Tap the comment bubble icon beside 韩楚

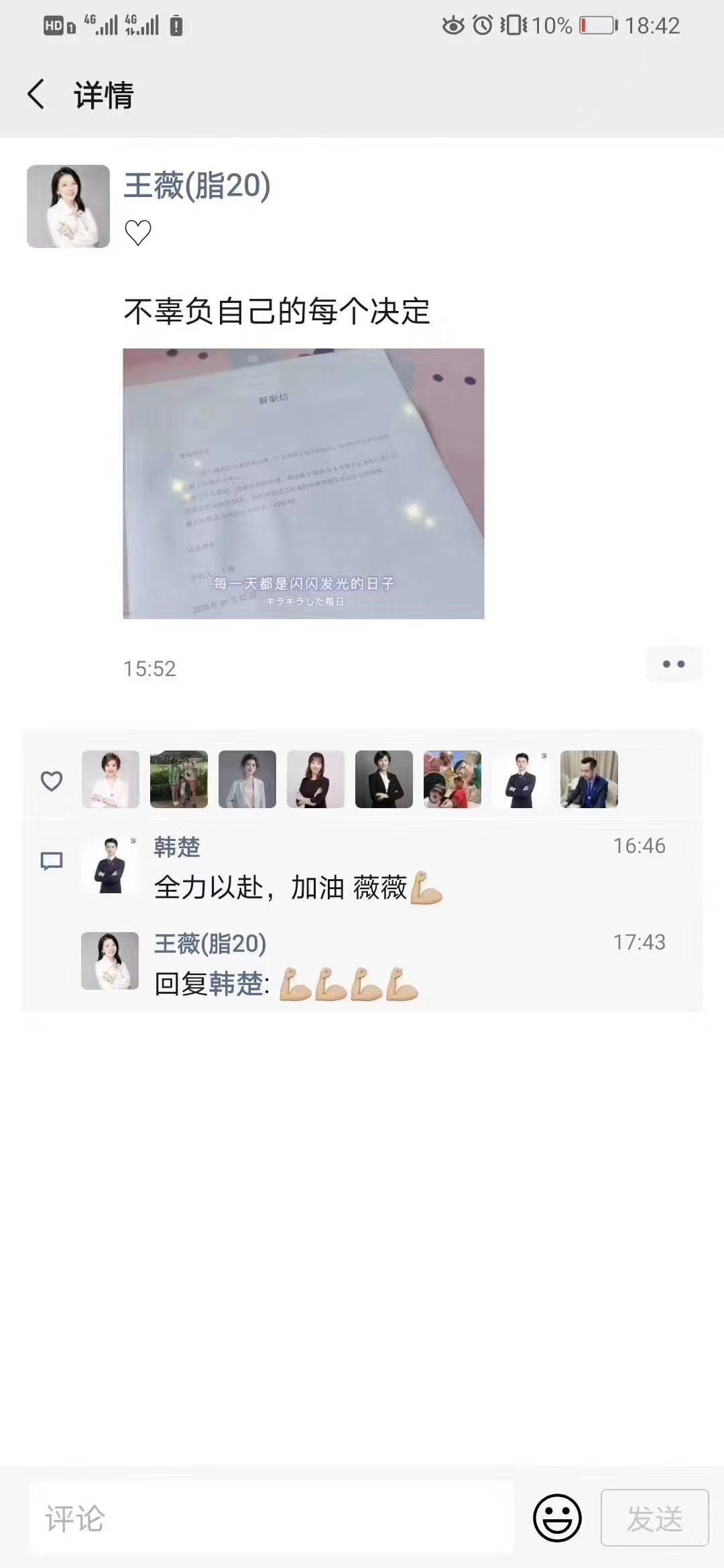[x=52, y=861]
